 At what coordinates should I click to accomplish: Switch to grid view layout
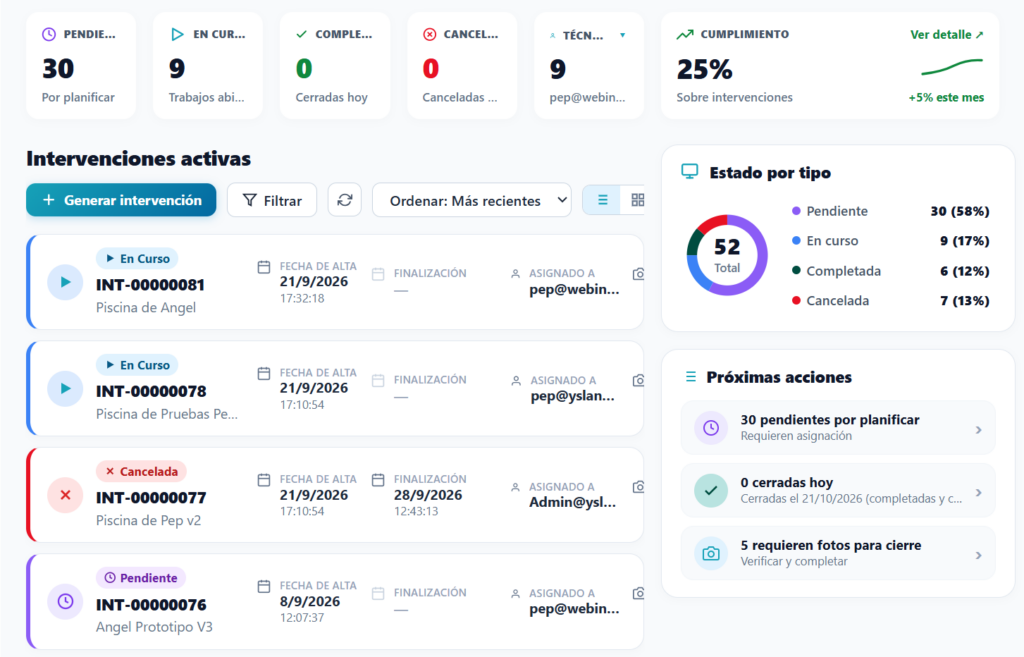point(637,200)
